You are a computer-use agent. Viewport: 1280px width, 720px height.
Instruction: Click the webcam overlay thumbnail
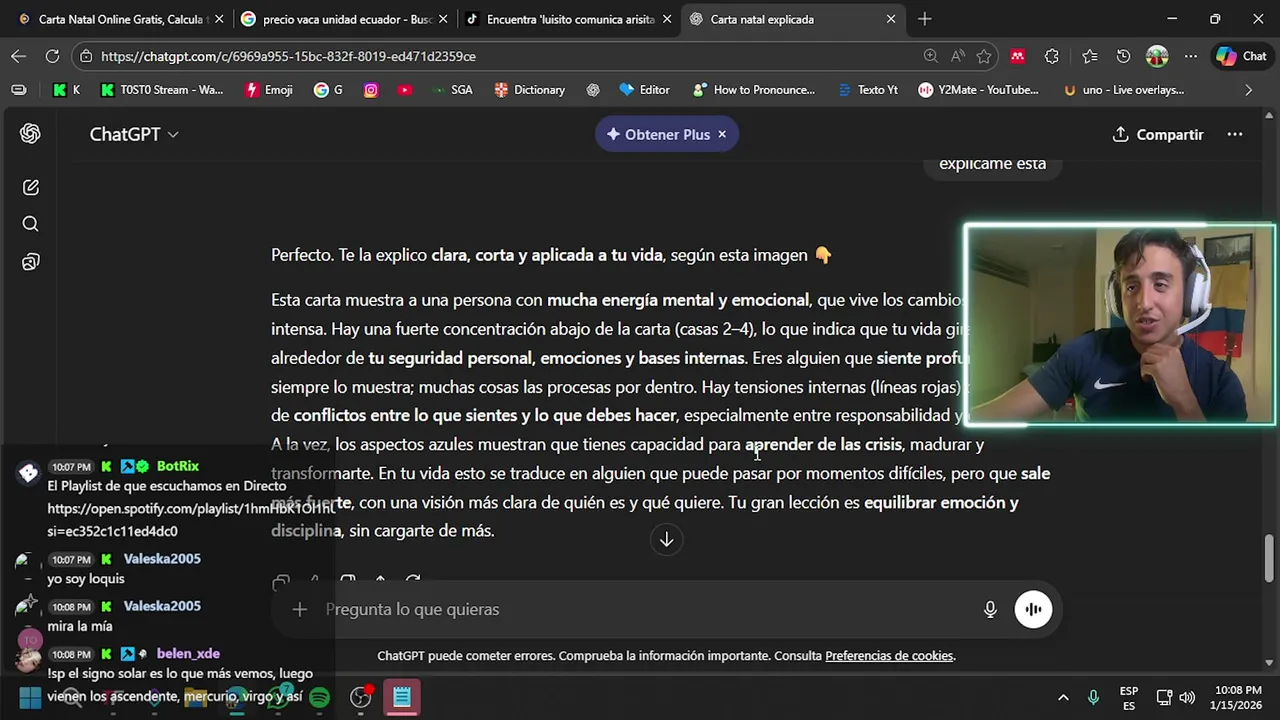pos(1120,325)
